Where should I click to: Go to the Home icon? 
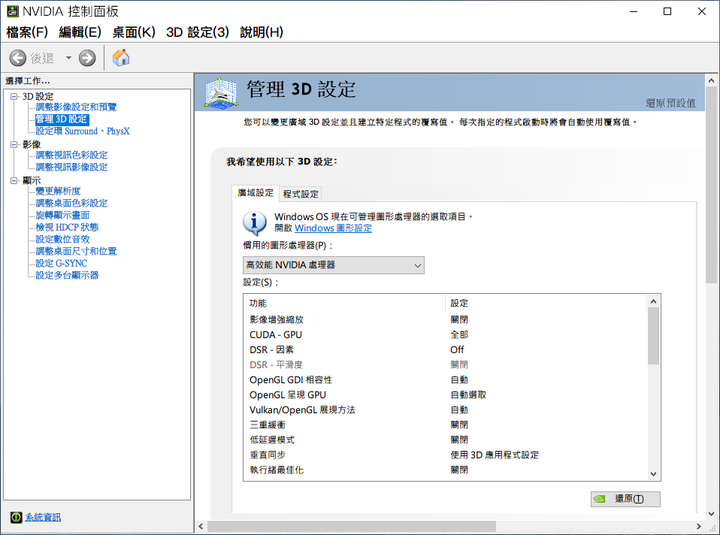tap(121, 58)
